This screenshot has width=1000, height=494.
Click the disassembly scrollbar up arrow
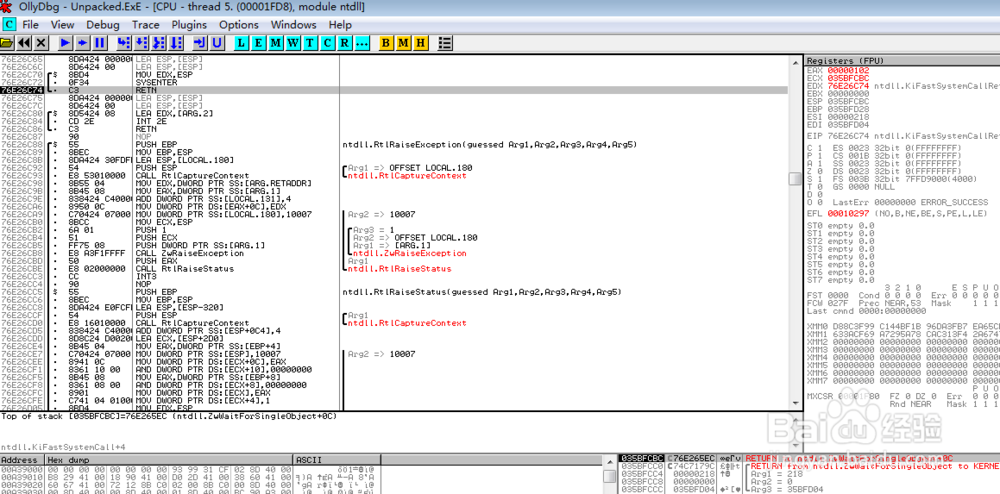(x=795, y=62)
